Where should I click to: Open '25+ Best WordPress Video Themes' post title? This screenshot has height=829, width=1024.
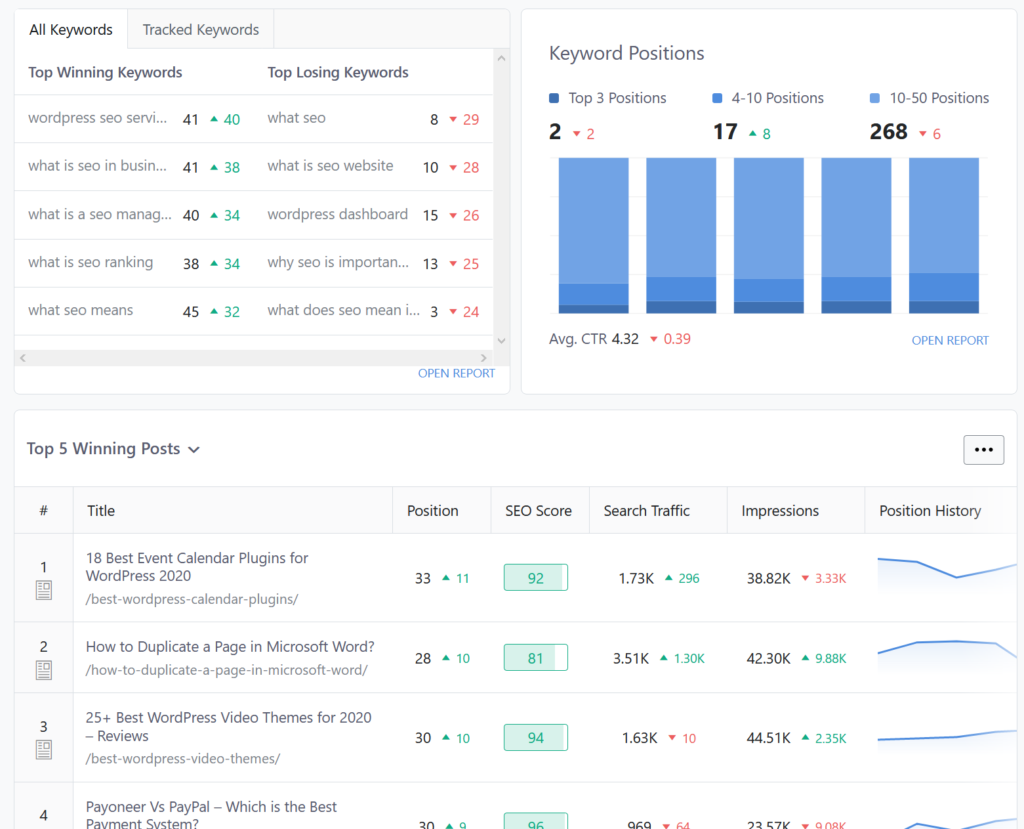229,726
